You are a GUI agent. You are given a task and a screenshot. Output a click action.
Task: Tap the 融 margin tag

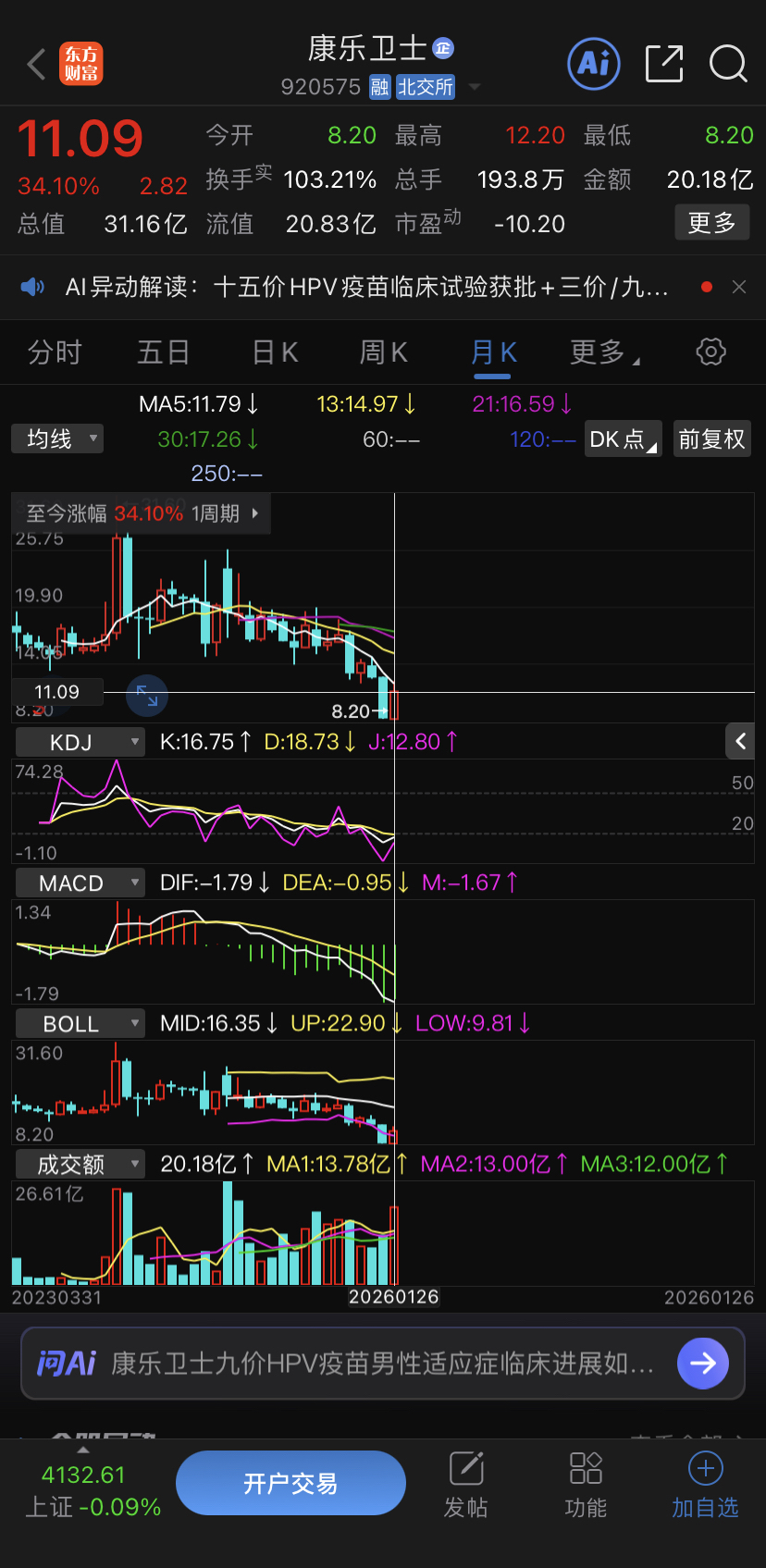379,87
